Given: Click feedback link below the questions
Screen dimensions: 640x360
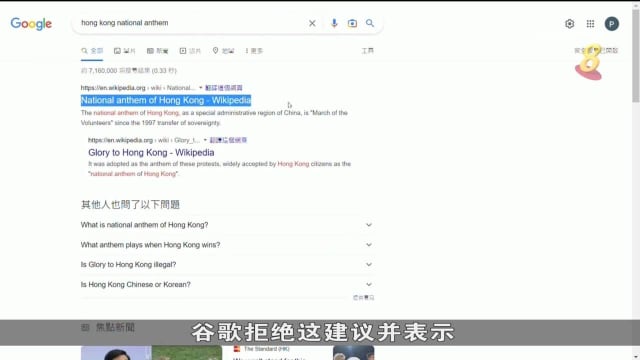Looking at the screenshot, I should (363, 298).
